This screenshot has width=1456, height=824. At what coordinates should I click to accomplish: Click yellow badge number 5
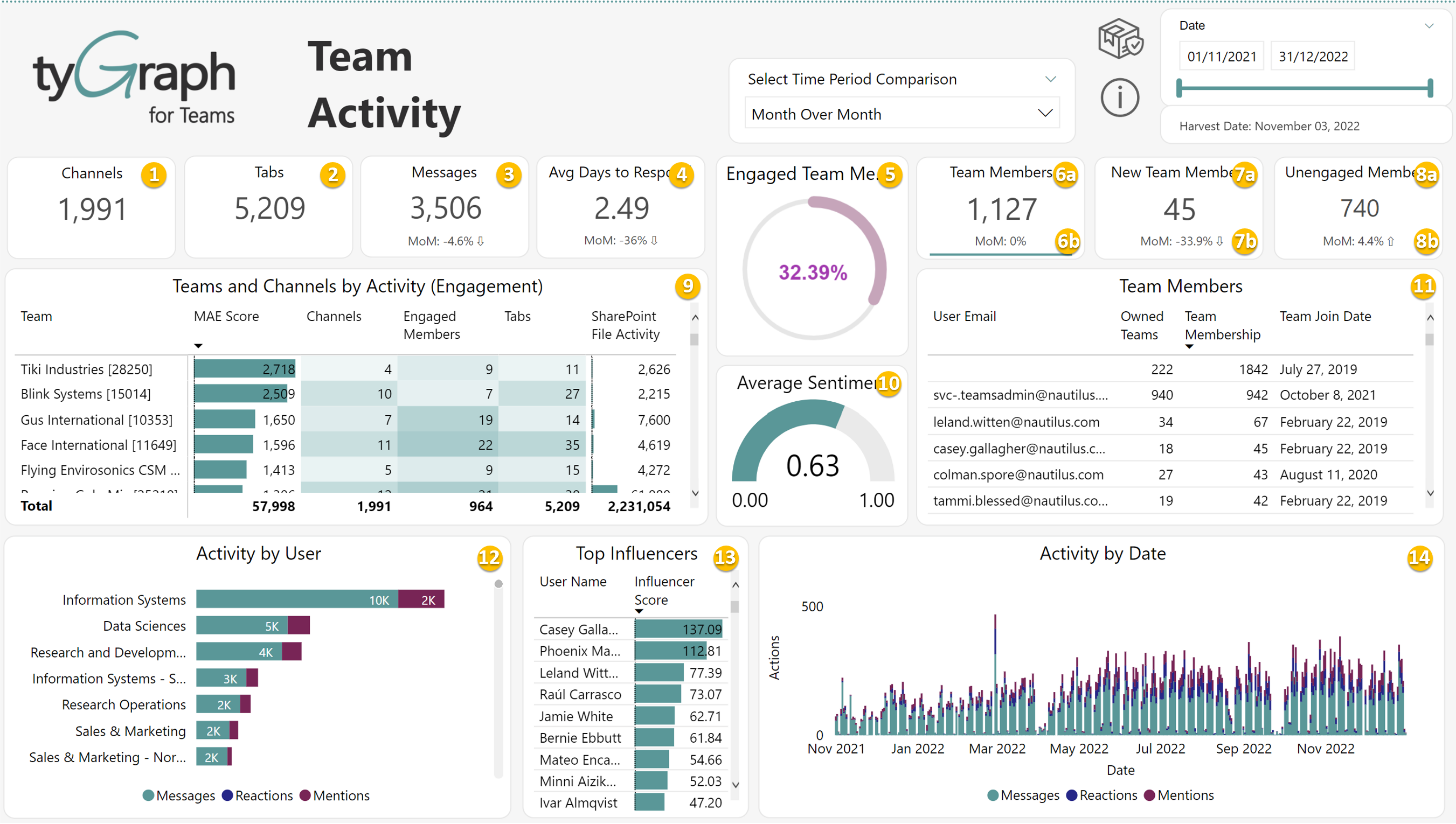889,175
